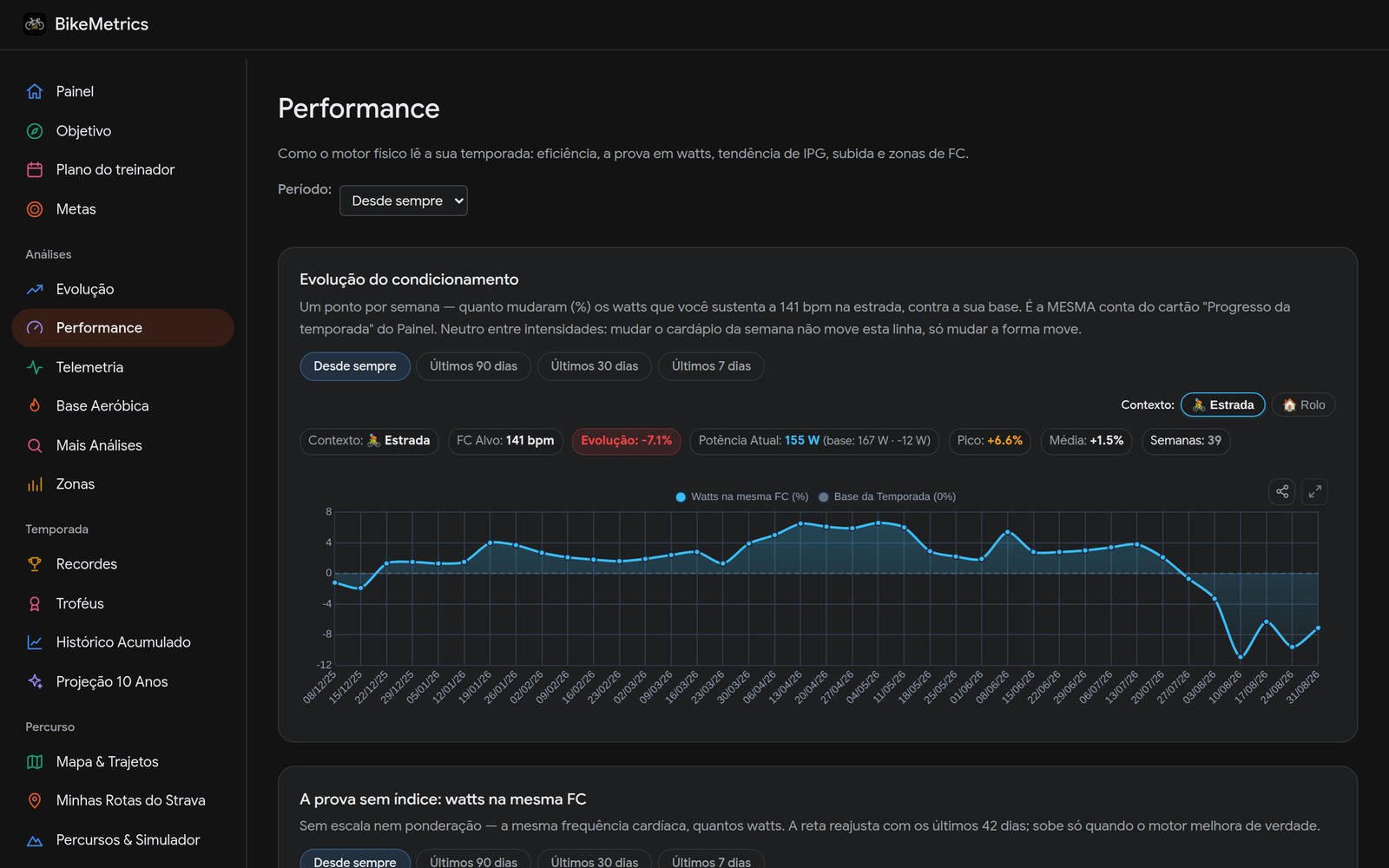Click the Troféus medal icon

coord(35,603)
